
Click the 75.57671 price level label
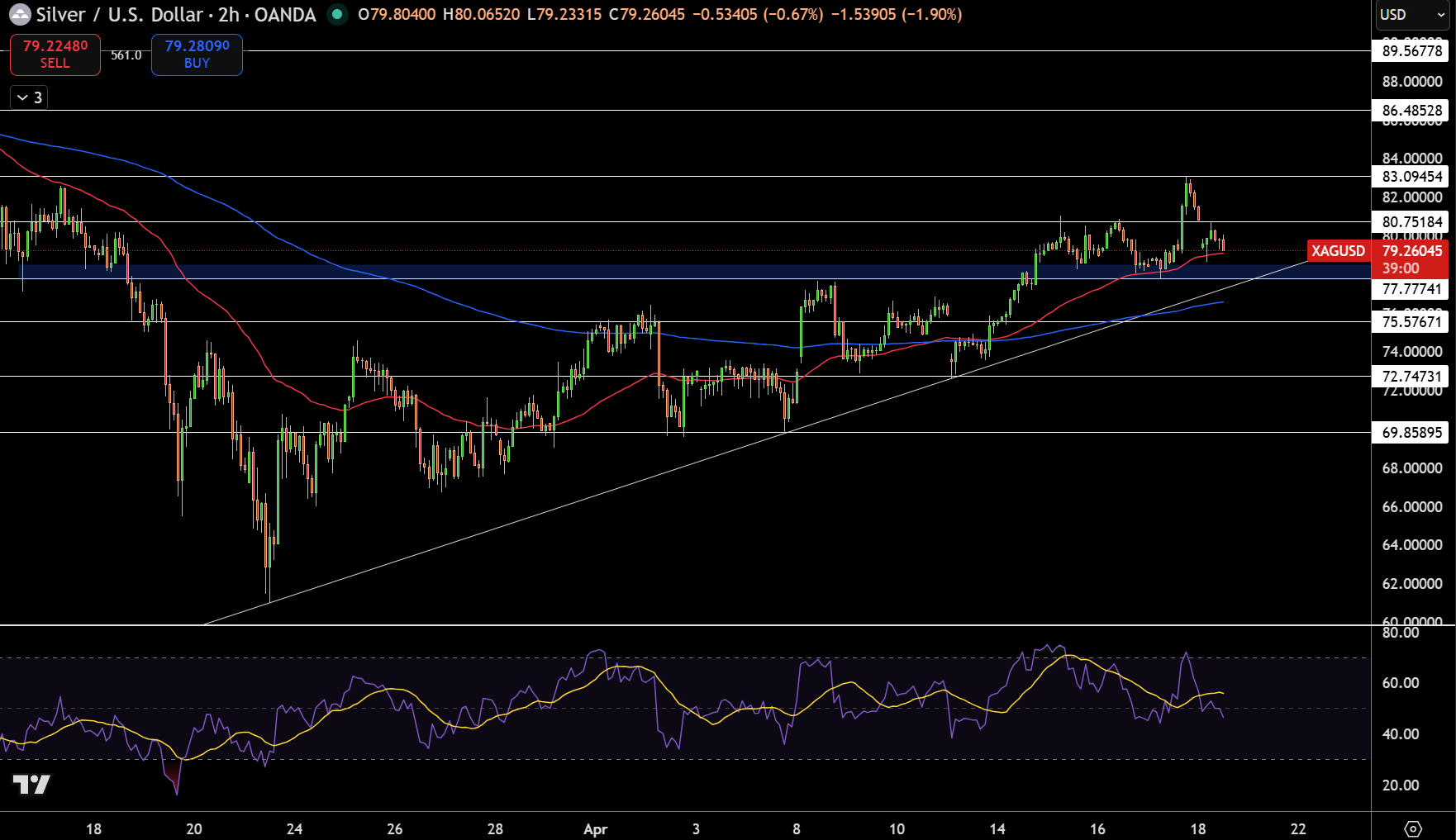pyautogui.click(x=1411, y=321)
